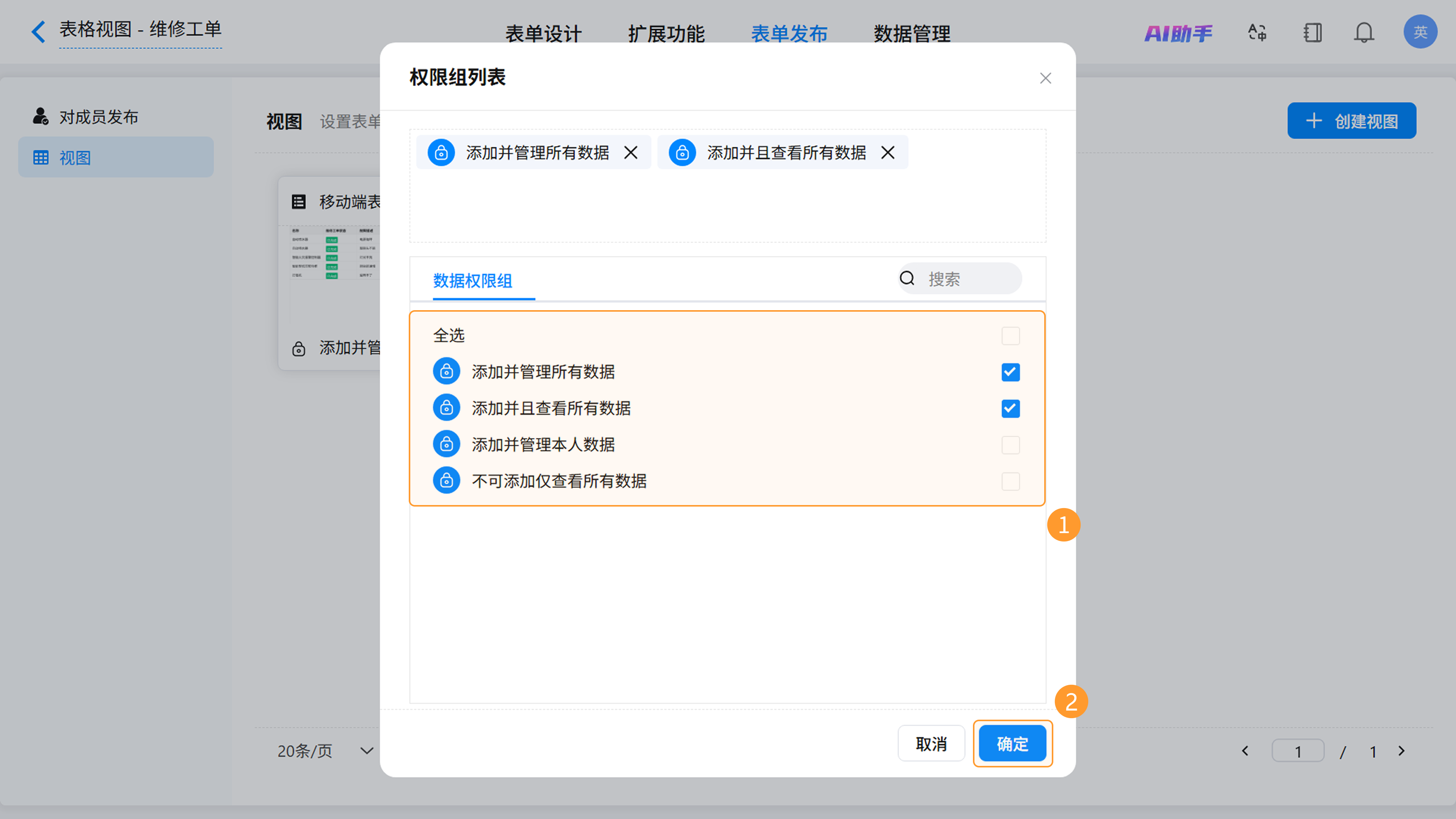Image resolution: width=1456 pixels, height=819 pixels.
Task: Uncheck 添加并管理所有数据 checkbox
Action: pos(1010,372)
